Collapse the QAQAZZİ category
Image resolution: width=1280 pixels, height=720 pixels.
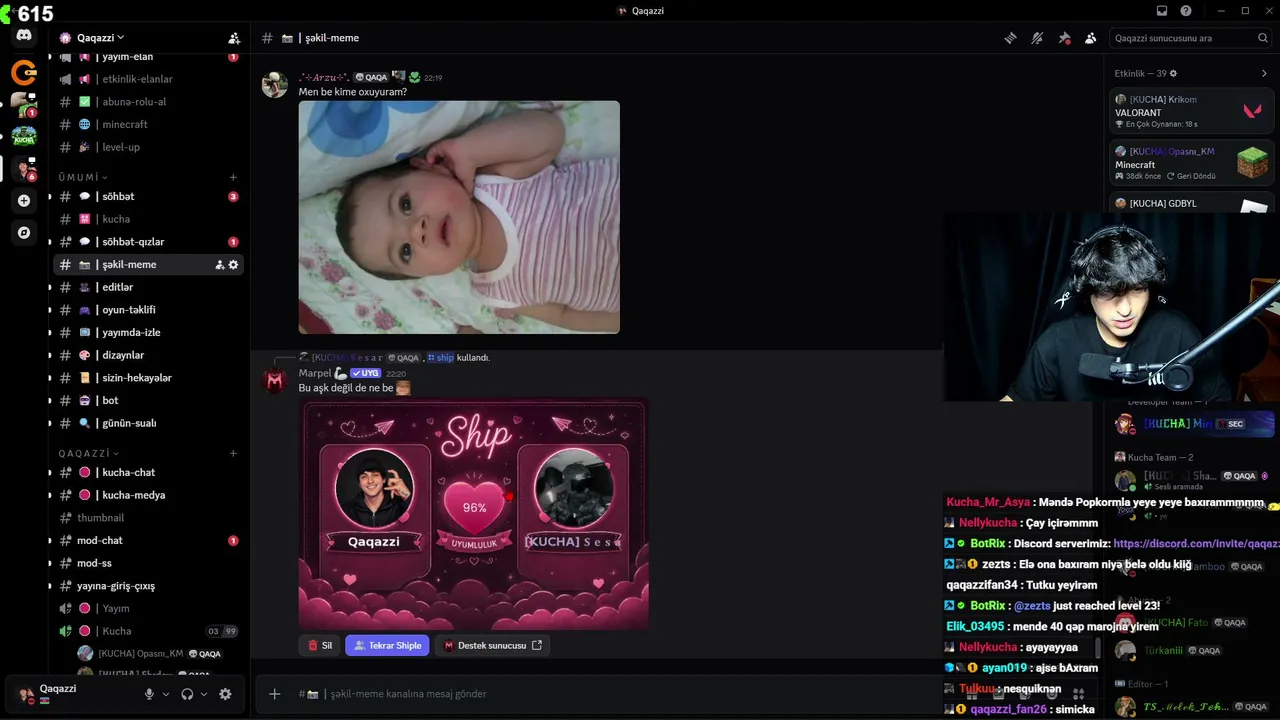tap(88, 453)
